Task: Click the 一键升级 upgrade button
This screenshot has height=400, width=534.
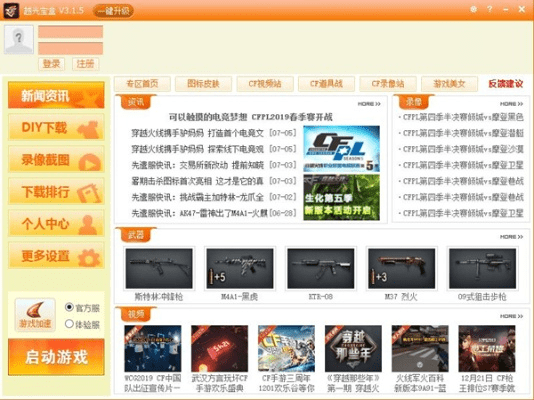Action: click(x=113, y=11)
